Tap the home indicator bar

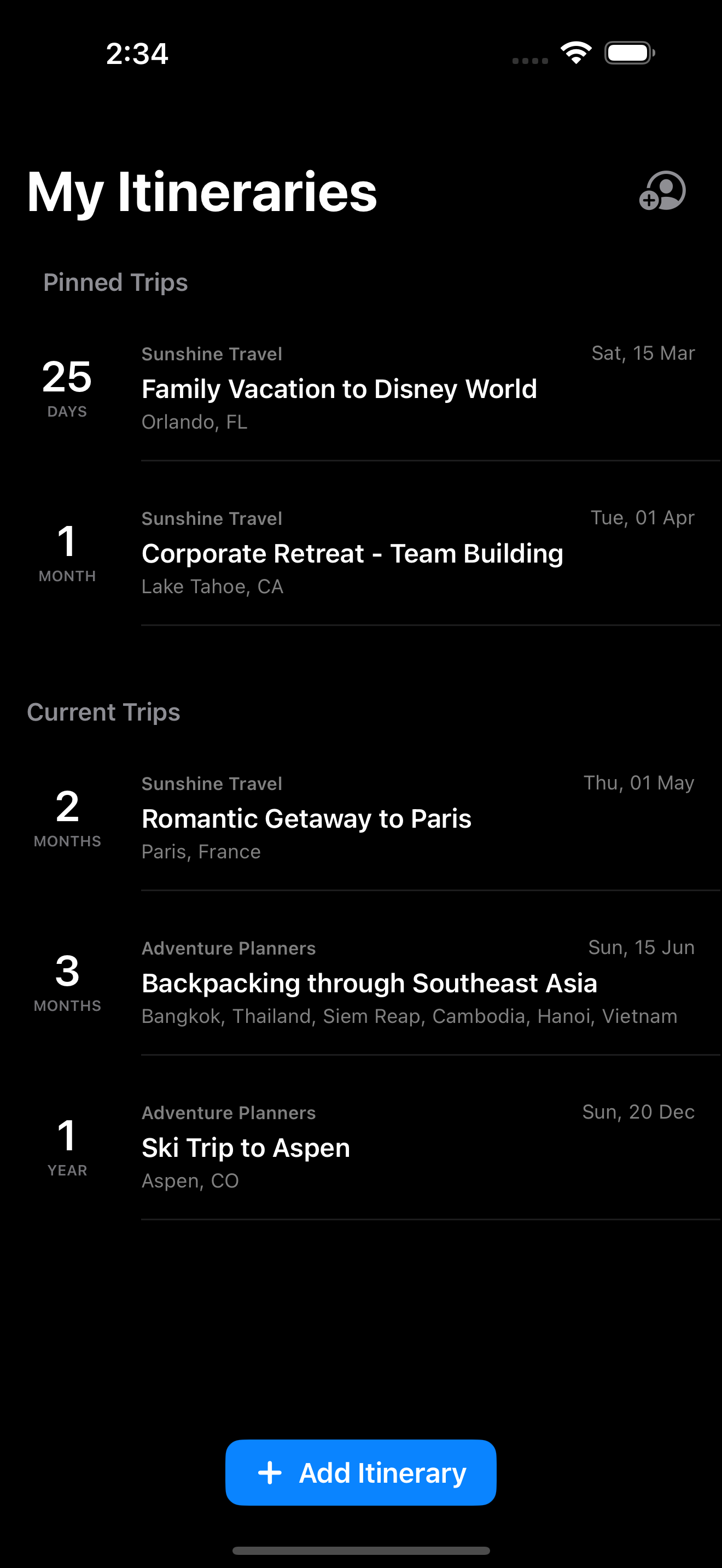click(361, 1551)
